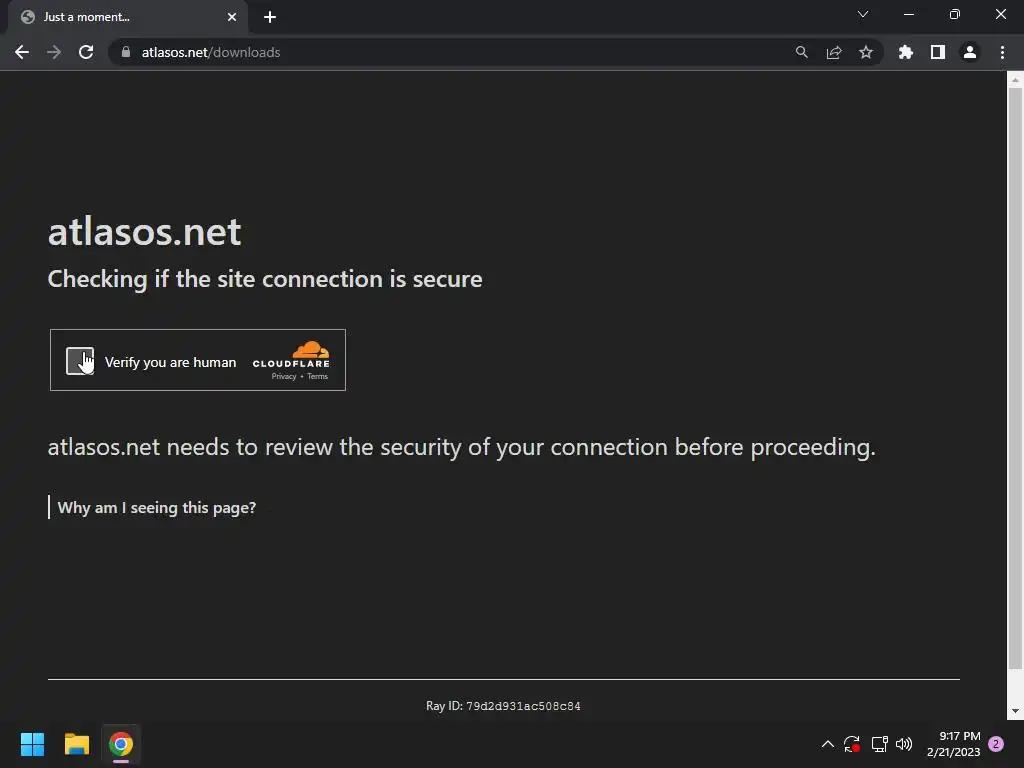Open a new tab
Viewport: 1024px width, 768px height.
[x=270, y=17]
